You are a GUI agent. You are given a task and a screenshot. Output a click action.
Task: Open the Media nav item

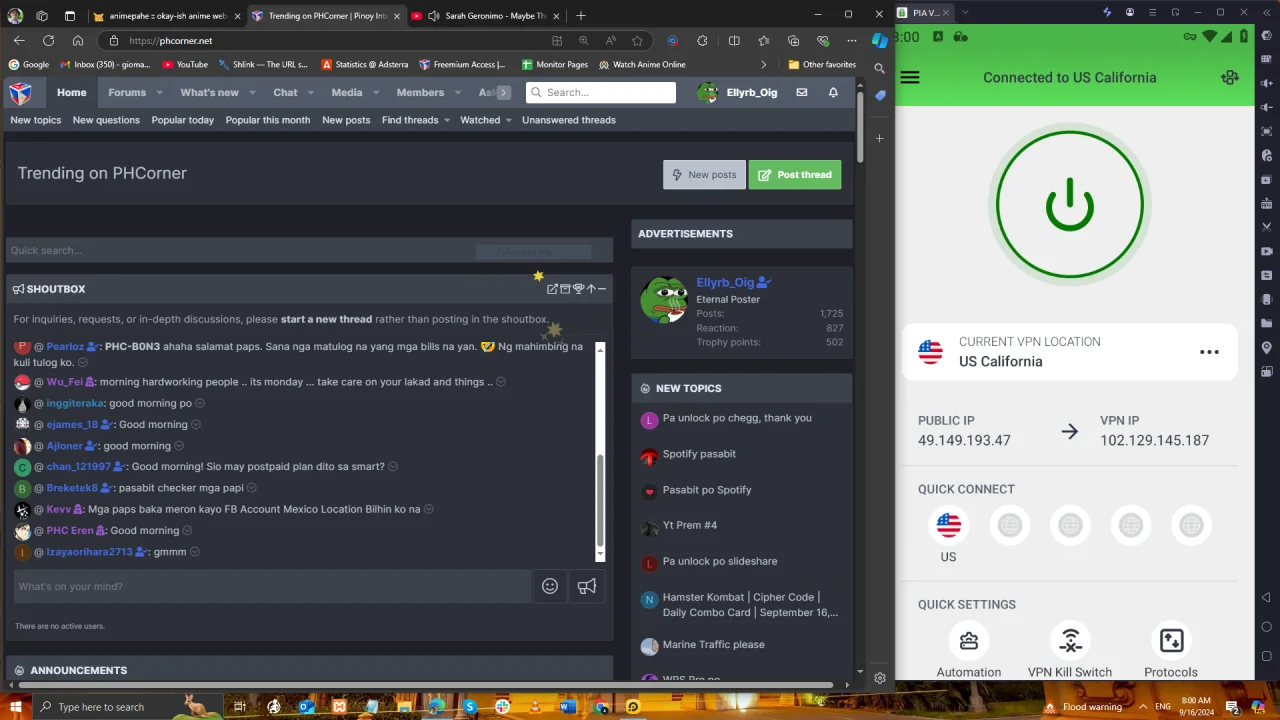pyautogui.click(x=347, y=92)
